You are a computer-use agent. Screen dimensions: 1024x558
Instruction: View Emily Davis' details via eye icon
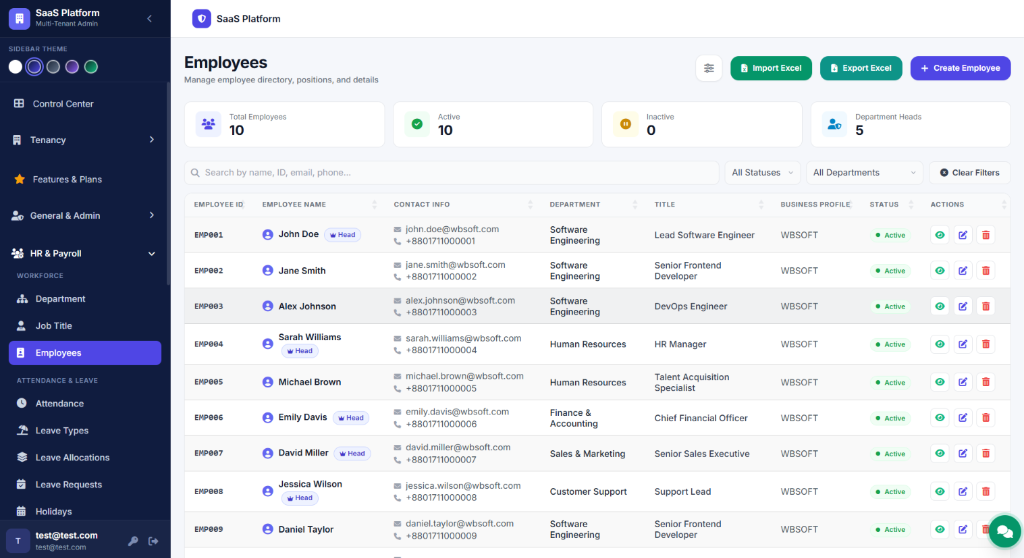pyautogui.click(x=940, y=418)
